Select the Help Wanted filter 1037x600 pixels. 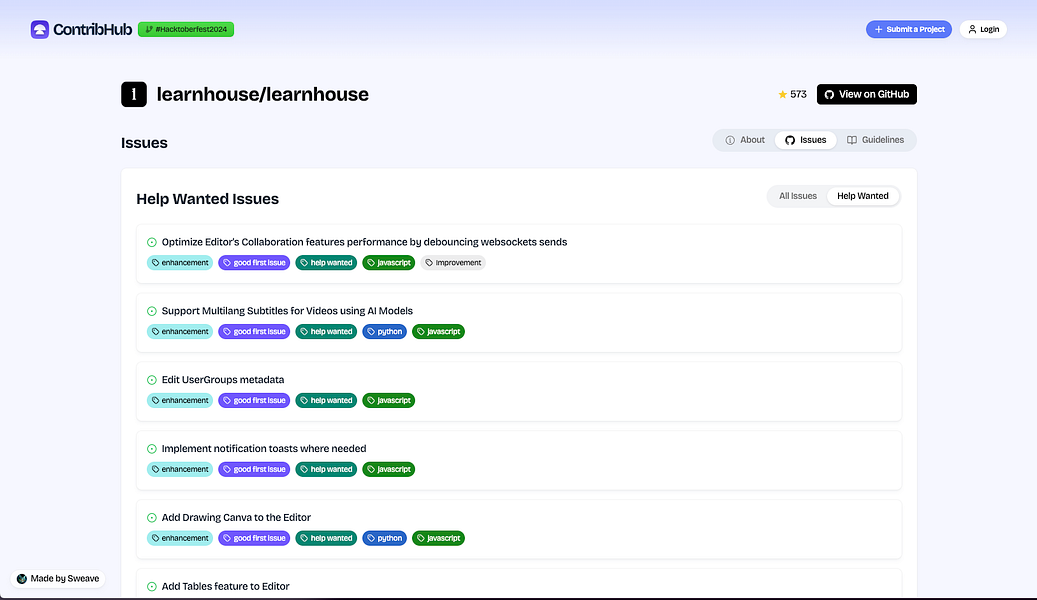(862, 196)
